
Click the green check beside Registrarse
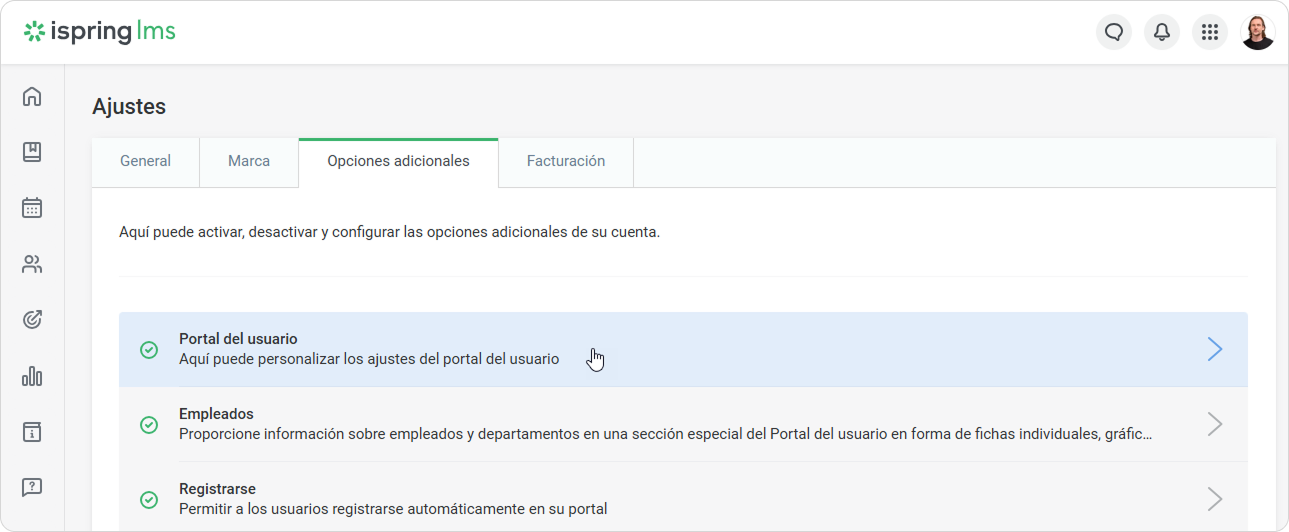pyautogui.click(x=149, y=500)
